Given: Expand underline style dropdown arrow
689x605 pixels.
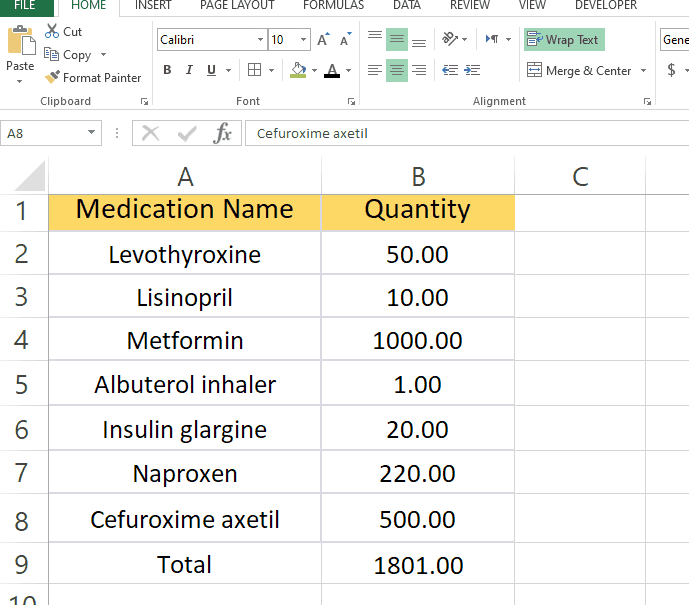Looking at the screenshot, I should (228, 70).
